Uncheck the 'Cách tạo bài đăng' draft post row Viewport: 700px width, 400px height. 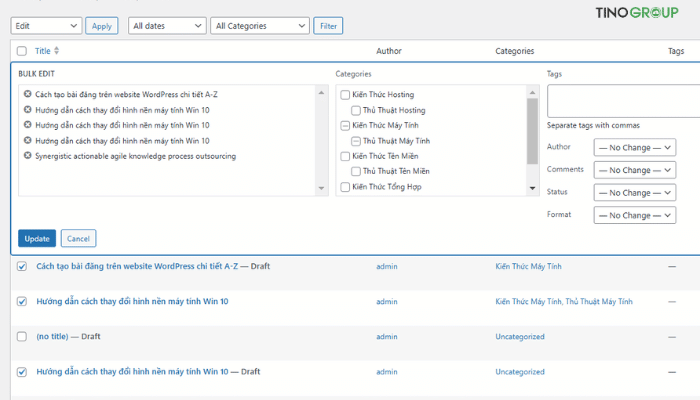[22, 267]
